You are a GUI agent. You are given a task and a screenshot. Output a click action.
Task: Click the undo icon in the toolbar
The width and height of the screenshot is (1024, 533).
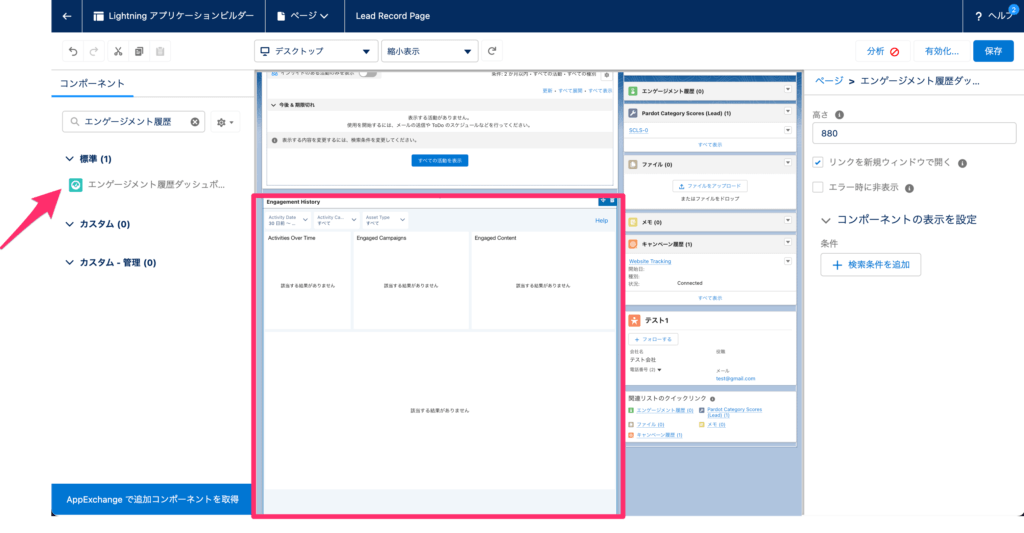pyautogui.click(x=73, y=51)
